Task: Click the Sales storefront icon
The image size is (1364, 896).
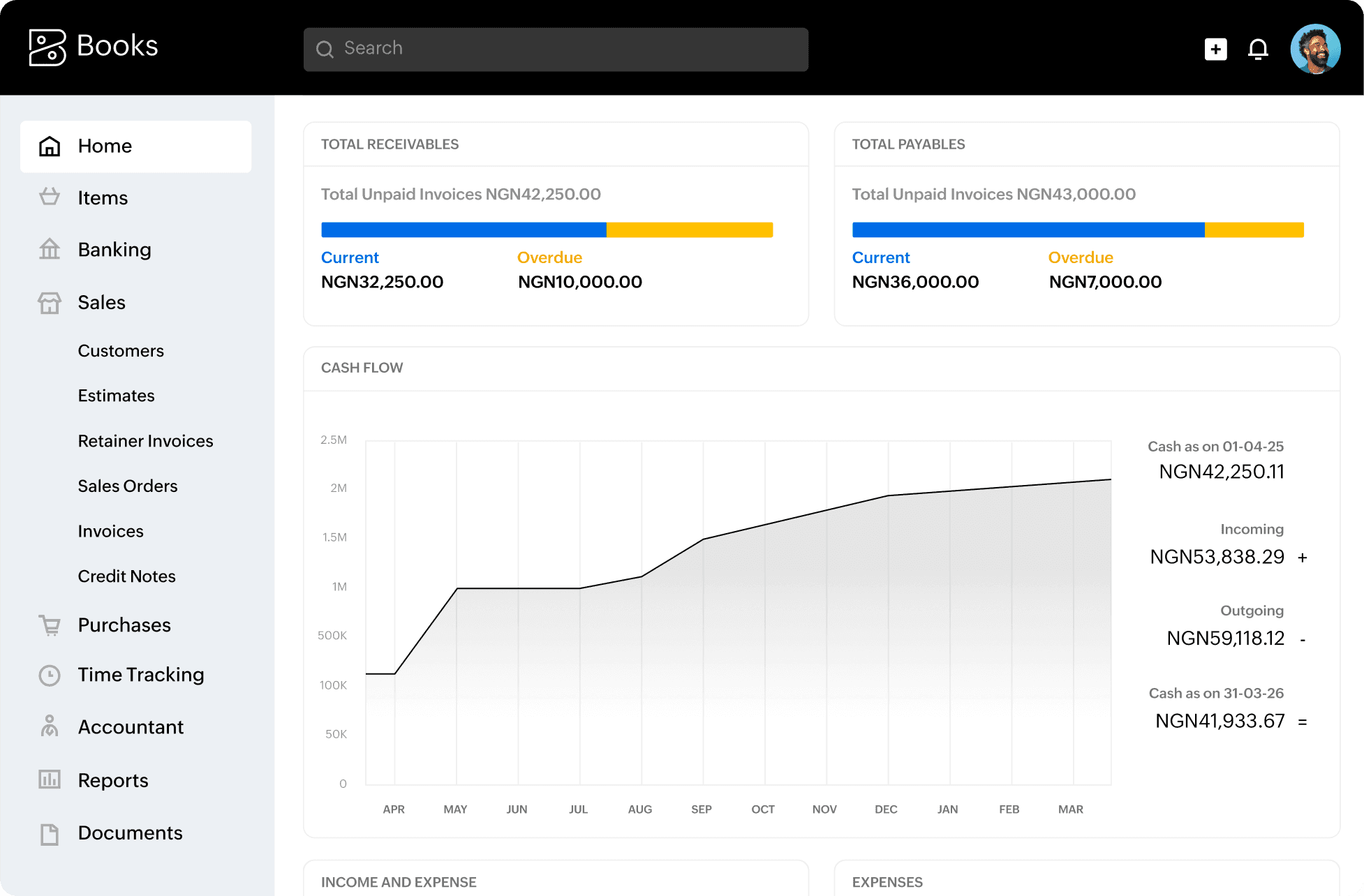Action: pyautogui.click(x=50, y=302)
